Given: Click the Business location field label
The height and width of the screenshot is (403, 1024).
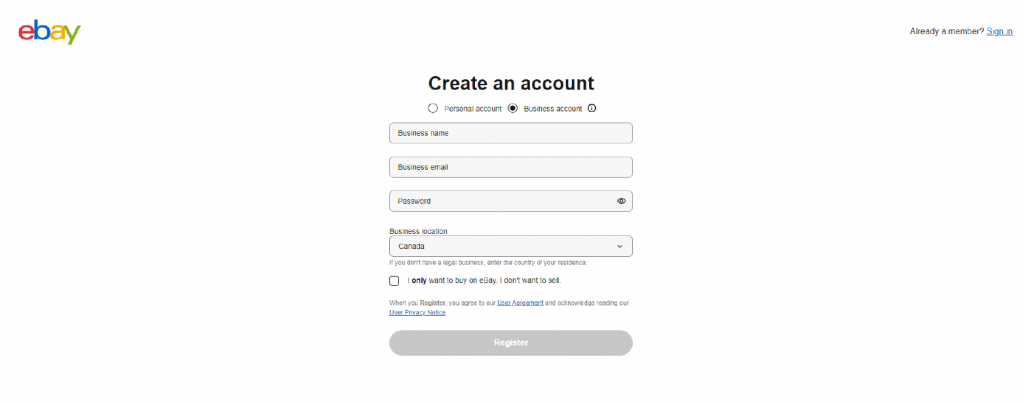Looking at the screenshot, I should [418, 231].
